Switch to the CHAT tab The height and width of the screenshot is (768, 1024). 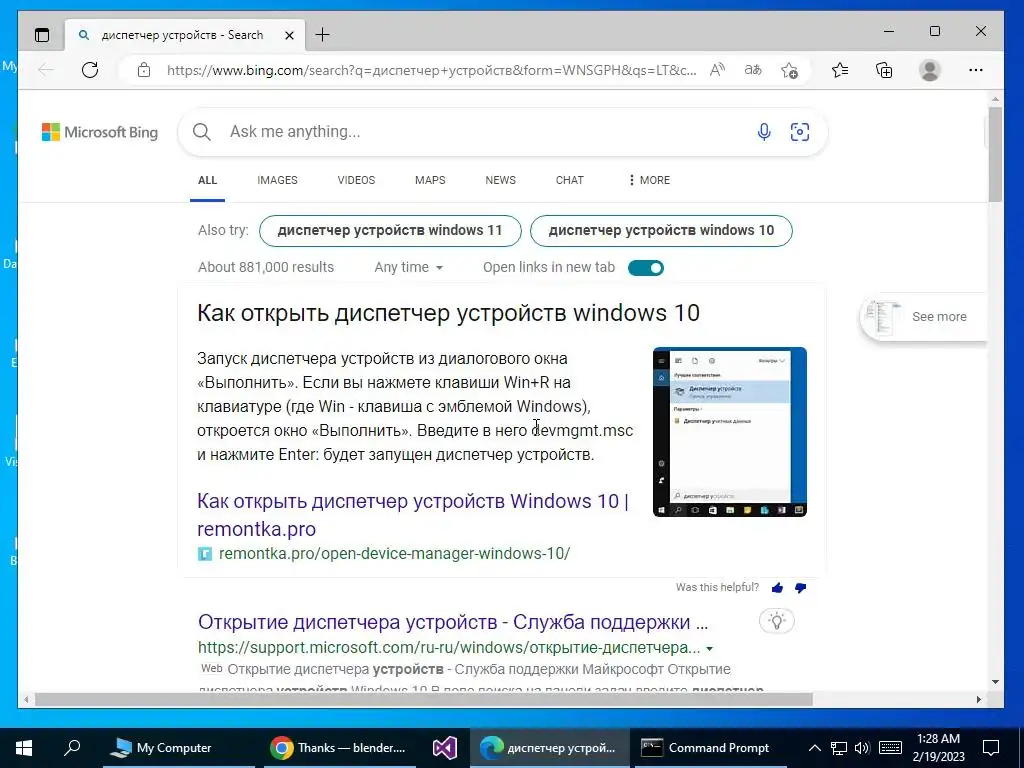pos(569,180)
